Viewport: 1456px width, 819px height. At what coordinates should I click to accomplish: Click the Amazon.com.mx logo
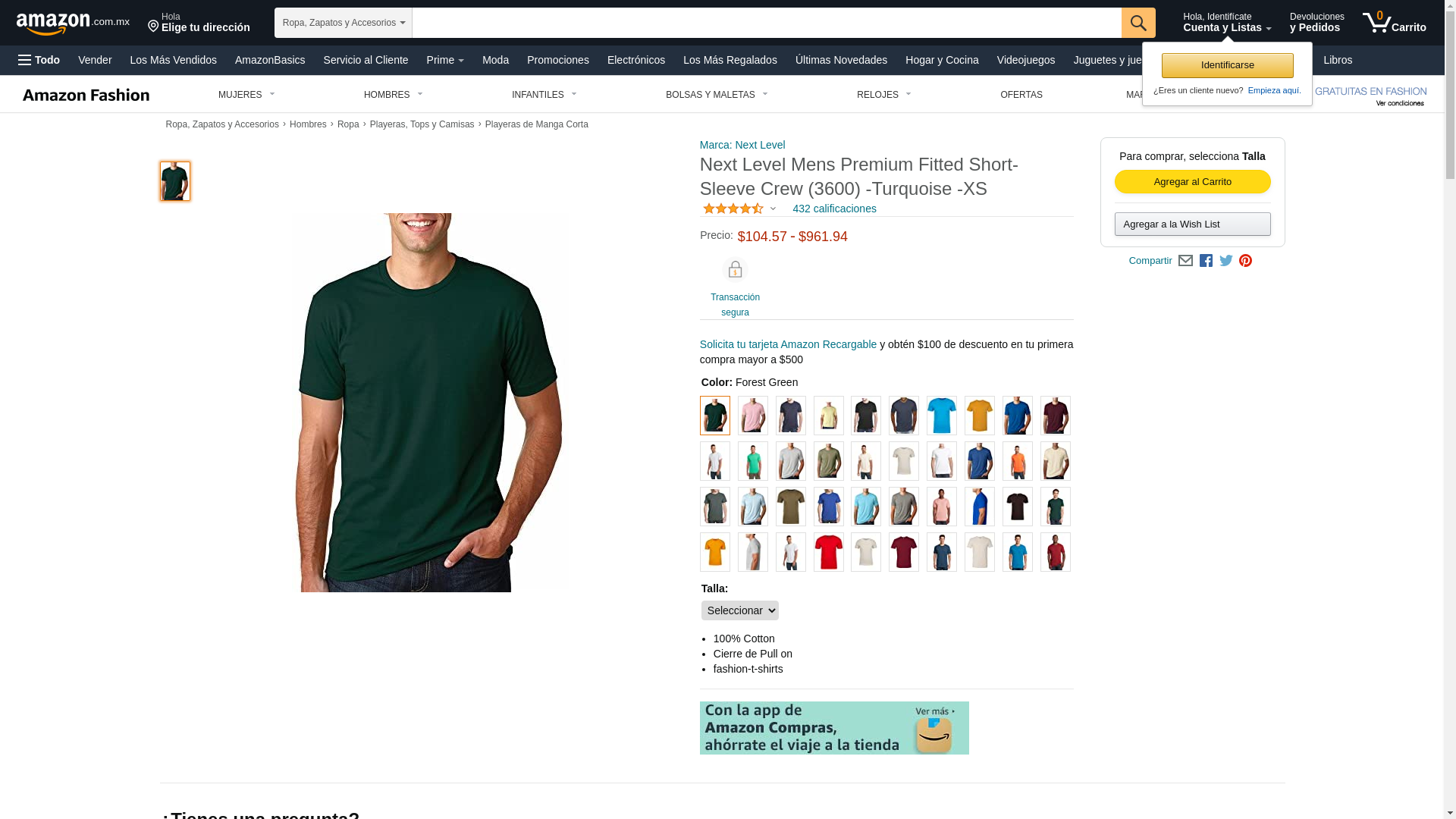pos(73,24)
